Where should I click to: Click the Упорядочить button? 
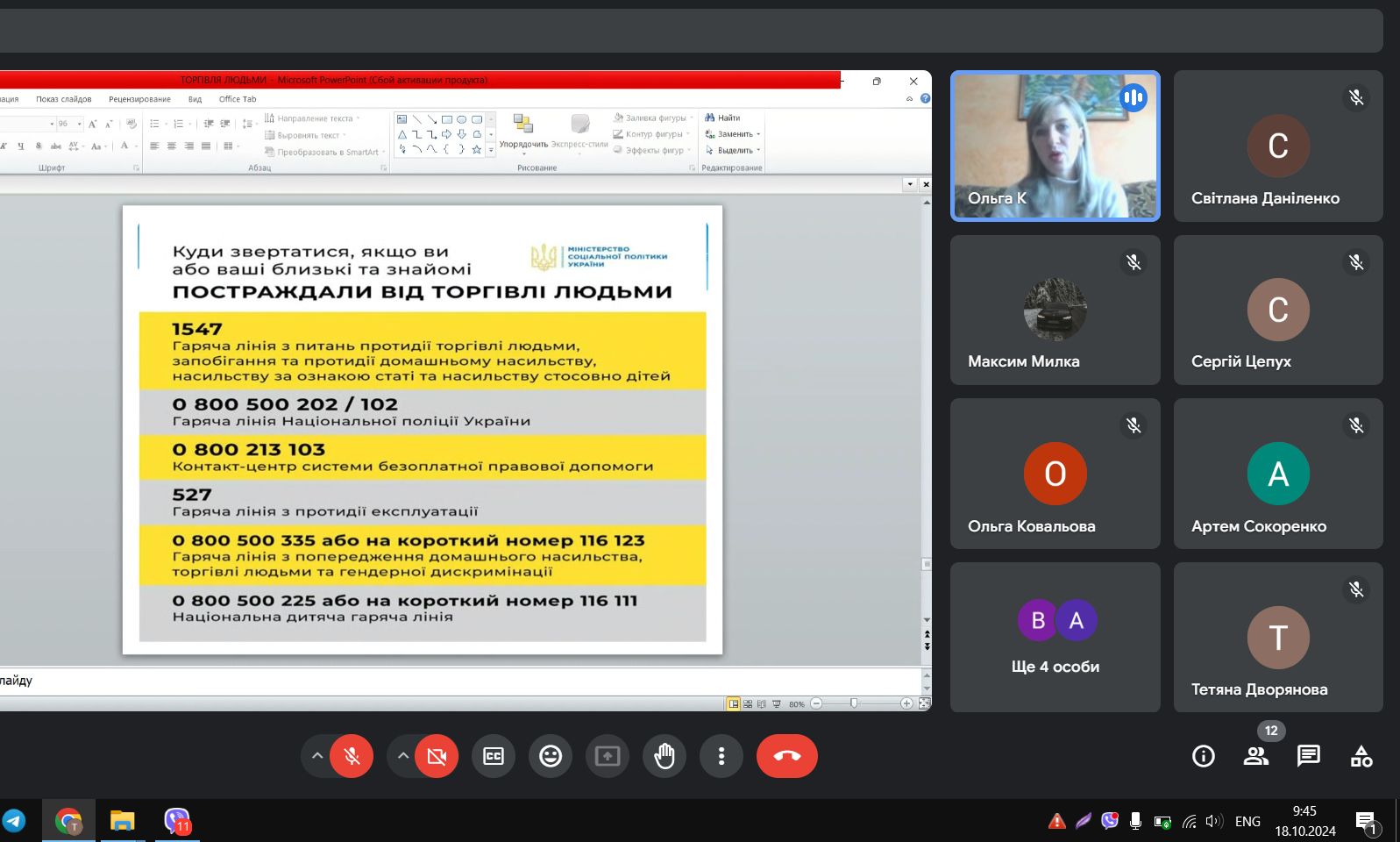coord(523,130)
